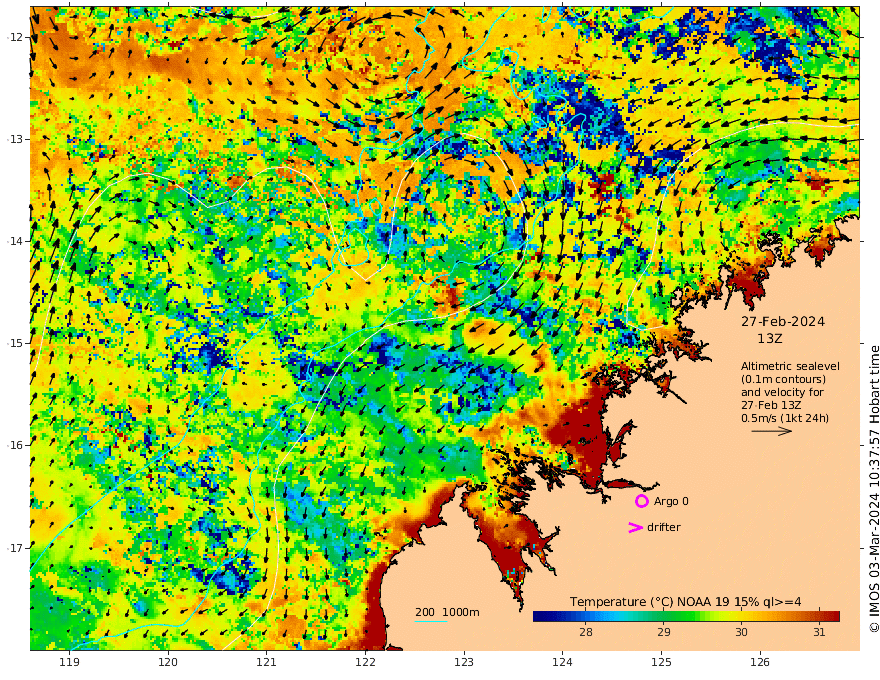This screenshot has width=880, height=680.
Task: Click longitude axis label 125
Action: (662, 662)
